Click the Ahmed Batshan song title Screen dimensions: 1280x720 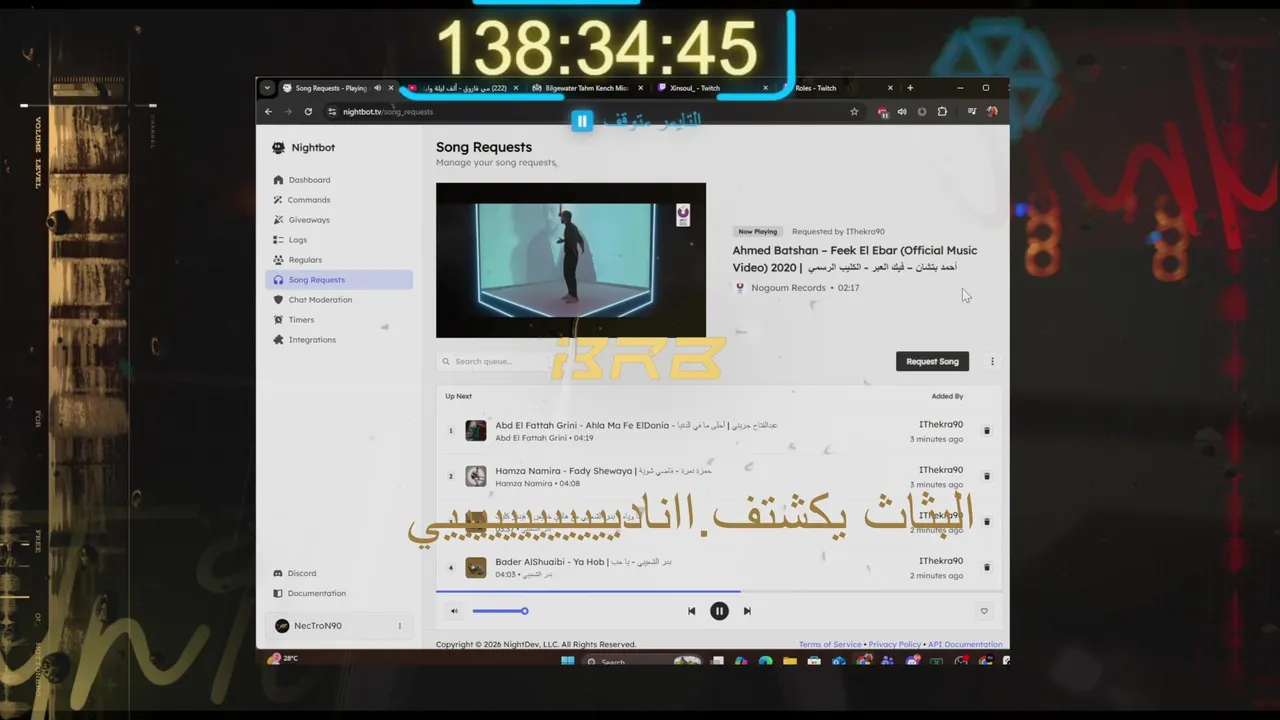click(855, 259)
